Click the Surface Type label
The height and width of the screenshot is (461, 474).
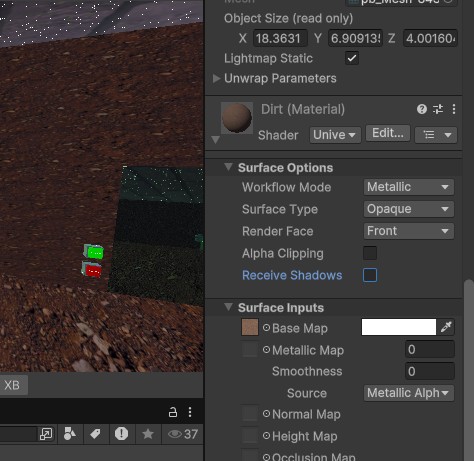pyautogui.click(x=280, y=209)
